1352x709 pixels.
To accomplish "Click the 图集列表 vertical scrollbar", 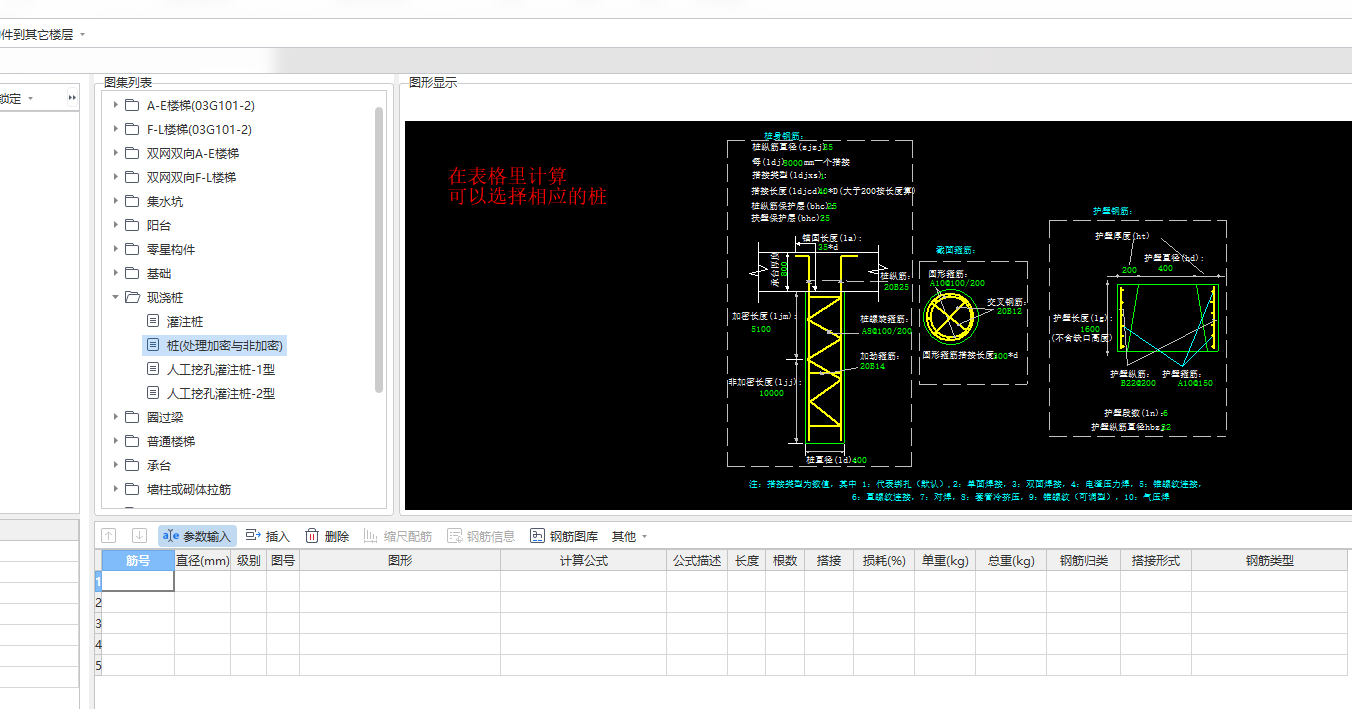I will (x=380, y=249).
